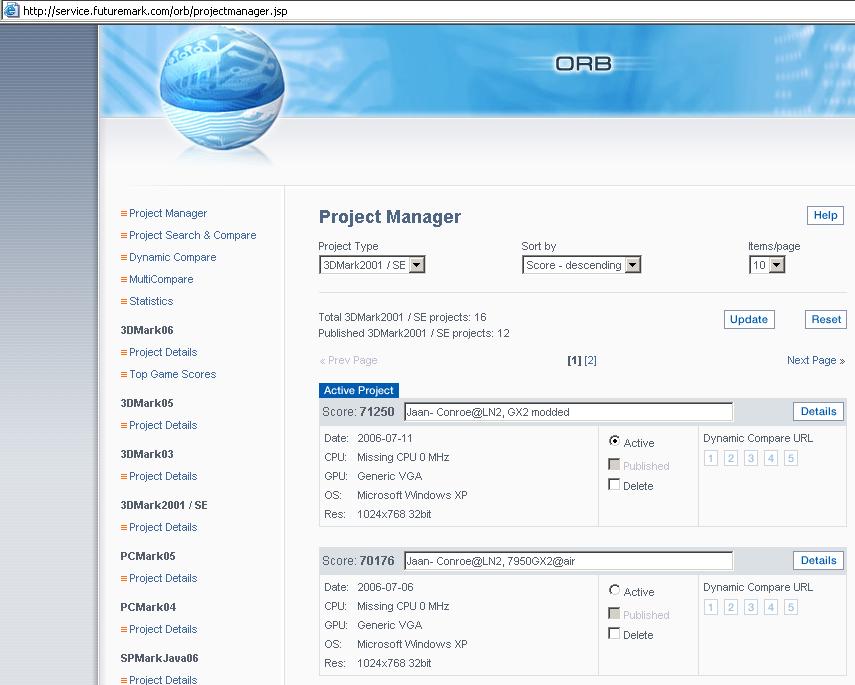Open Project Details under 3DMark05

tap(163, 425)
